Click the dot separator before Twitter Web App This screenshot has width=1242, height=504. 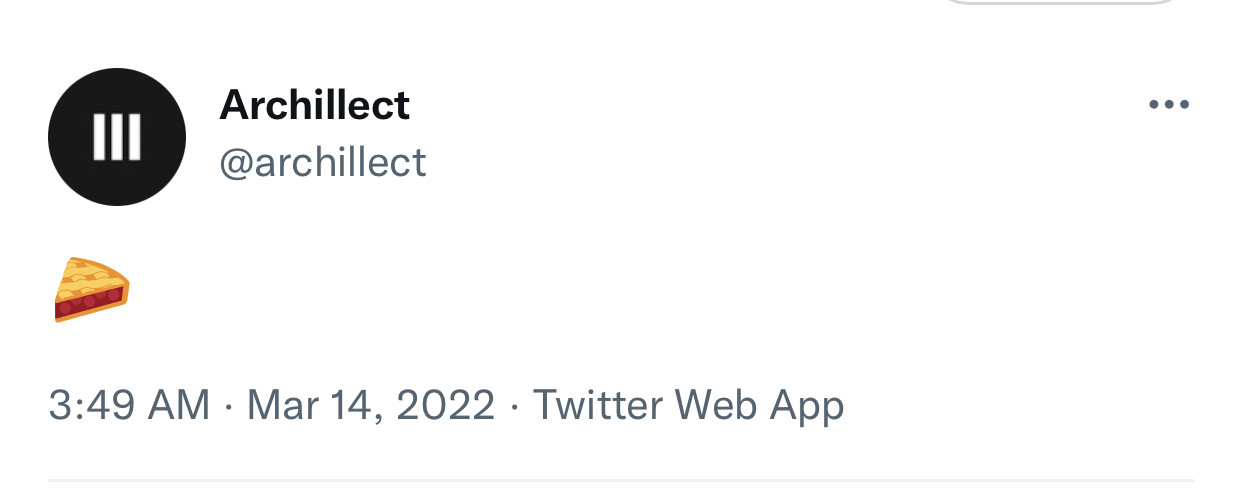pos(514,406)
